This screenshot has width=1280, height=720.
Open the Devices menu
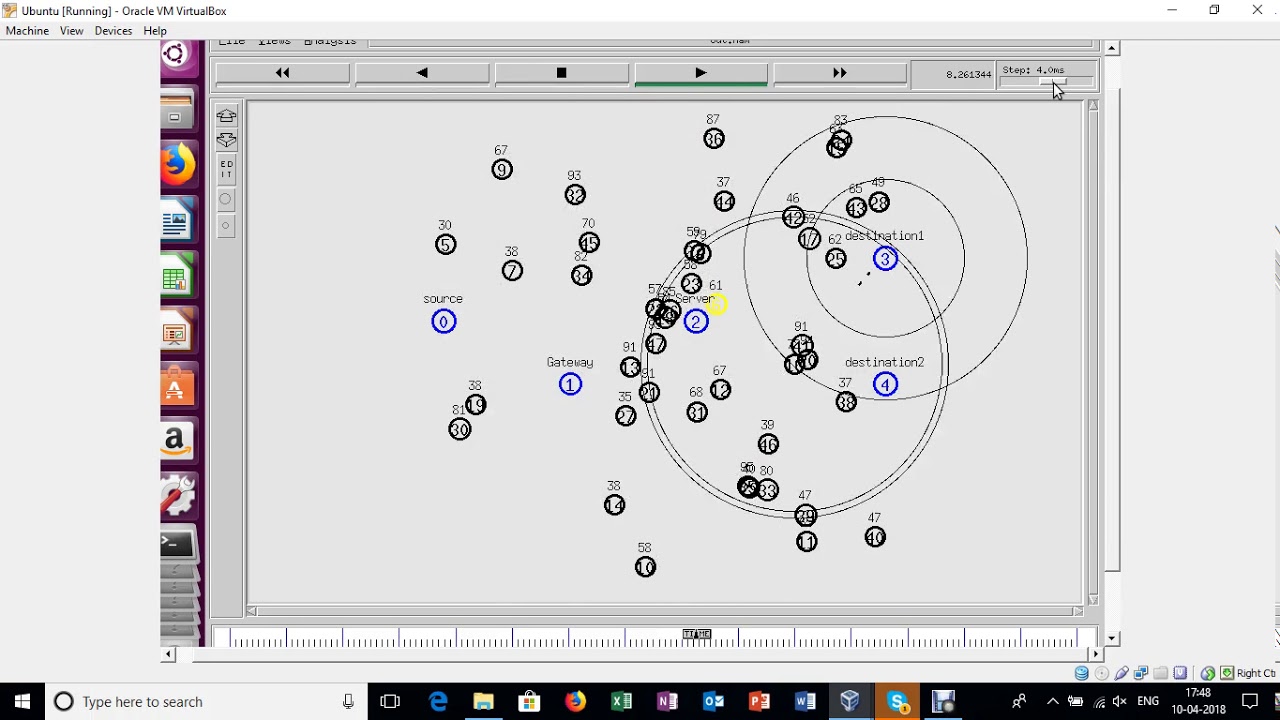coord(113,31)
